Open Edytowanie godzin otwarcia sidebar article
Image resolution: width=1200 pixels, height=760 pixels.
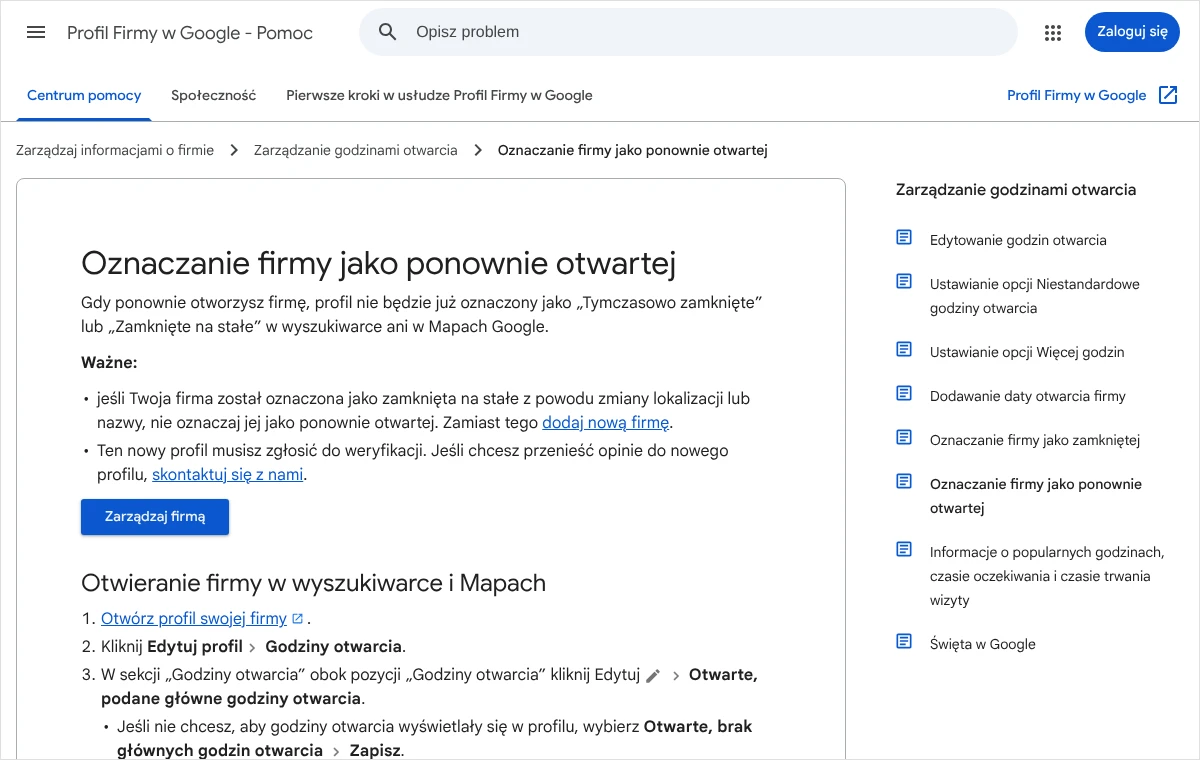1018,240
